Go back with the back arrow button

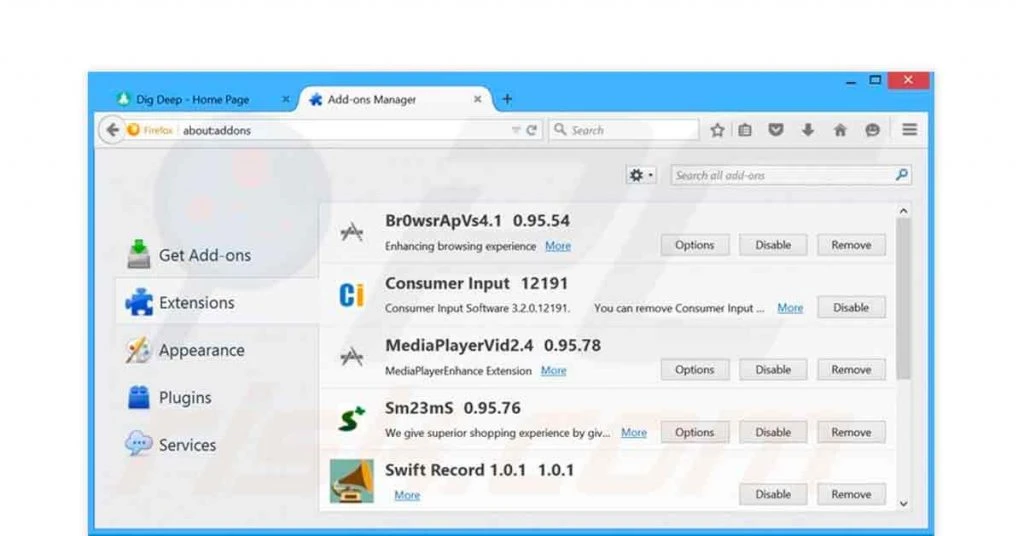[112, 130]
